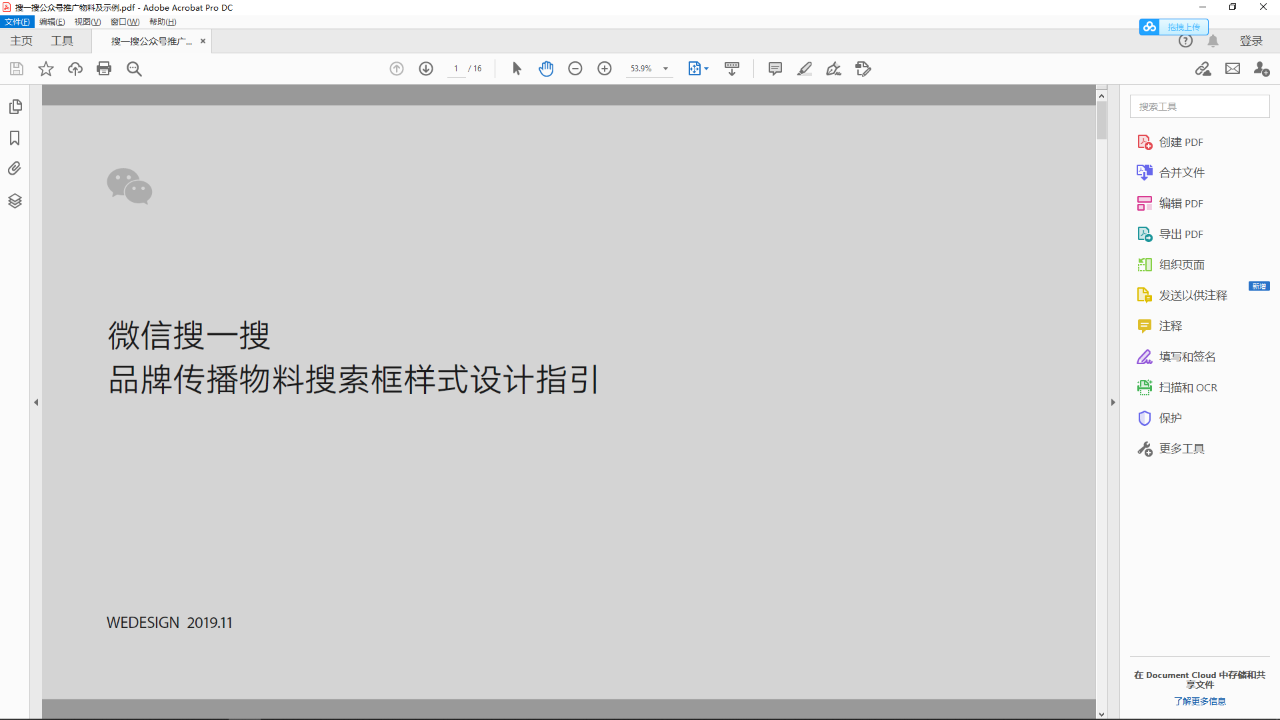Screen dimensions: 1280x720
Task: Open Page Thumbnails panel
Action: [x=15, y=107]
